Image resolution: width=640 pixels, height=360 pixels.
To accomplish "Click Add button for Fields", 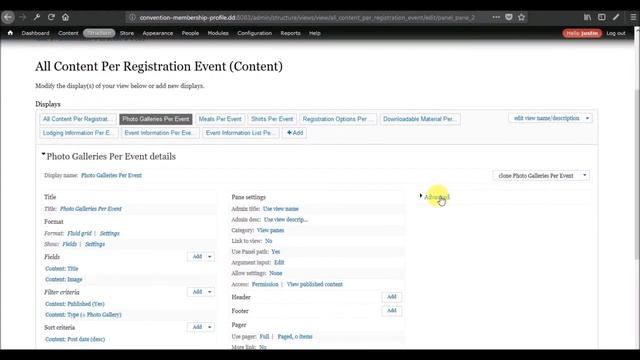I will (x=197, y=257).
